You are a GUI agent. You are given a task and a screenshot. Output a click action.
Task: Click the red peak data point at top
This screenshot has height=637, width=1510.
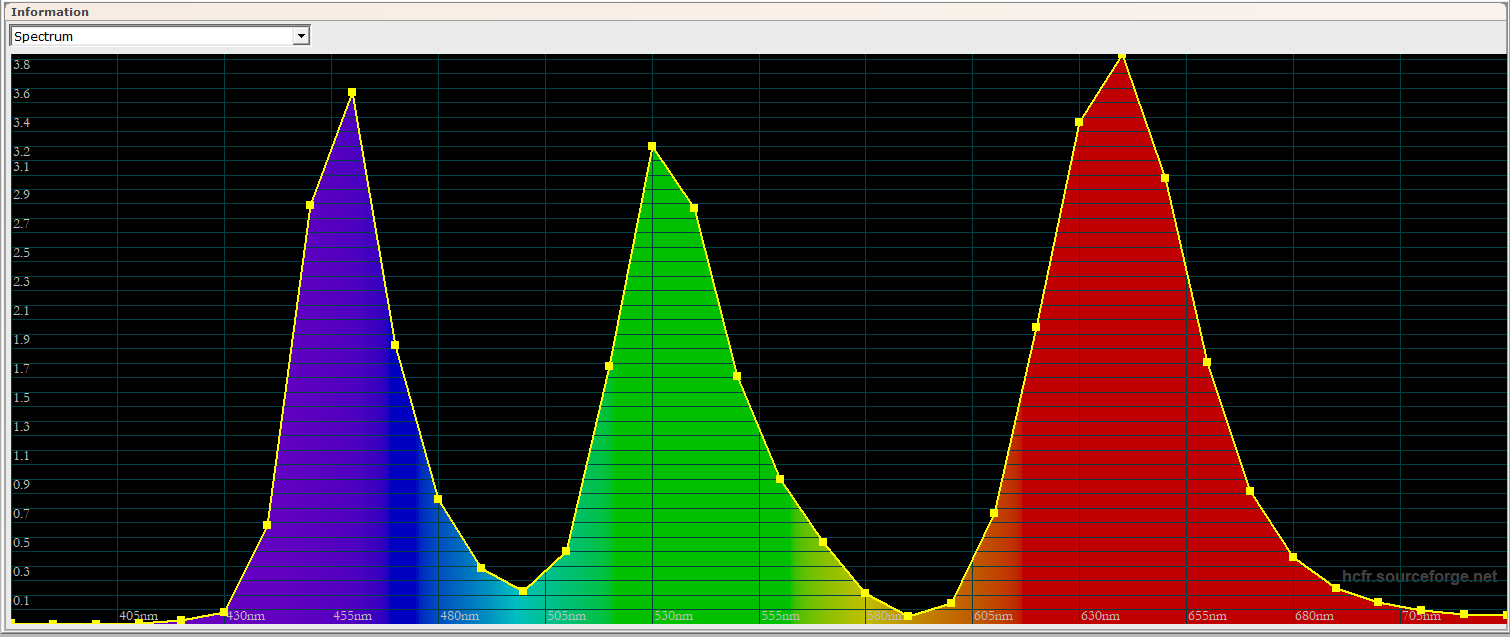pyautogui.click(x=1122, y=55)
